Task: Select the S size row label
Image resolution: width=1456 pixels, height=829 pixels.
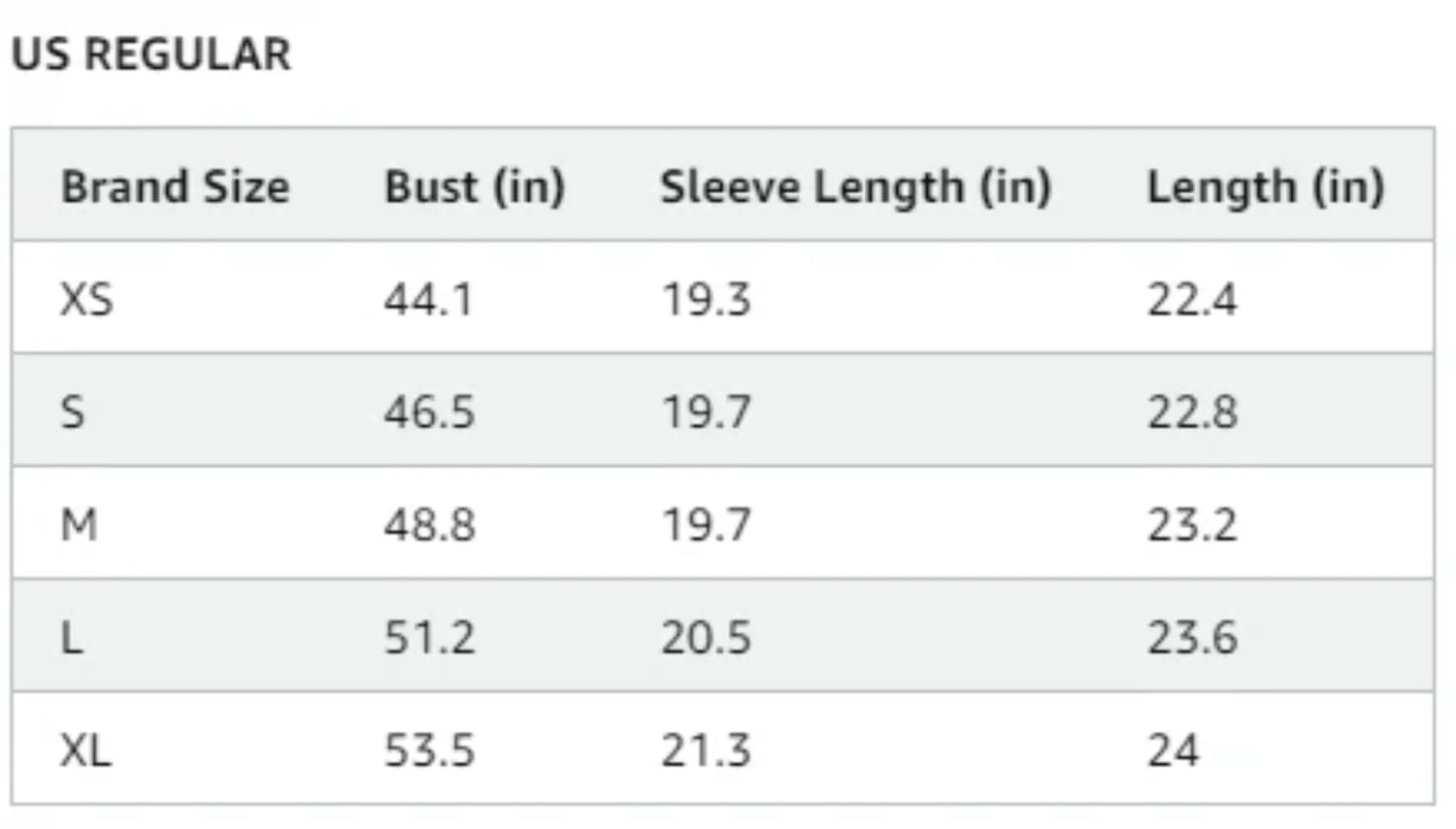Action: 73,413
